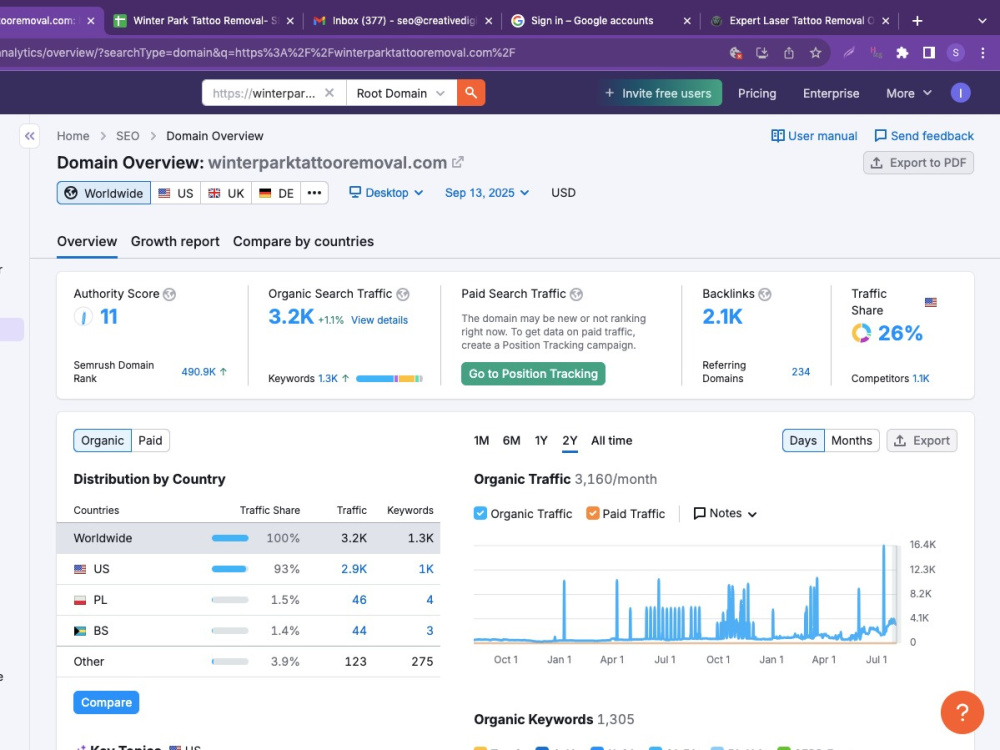The height and width of the screenshot is (750, 1000).
Task: Click the cookie blocked icon in address bar
Action: pyautogui.click(x=735, y=53)
